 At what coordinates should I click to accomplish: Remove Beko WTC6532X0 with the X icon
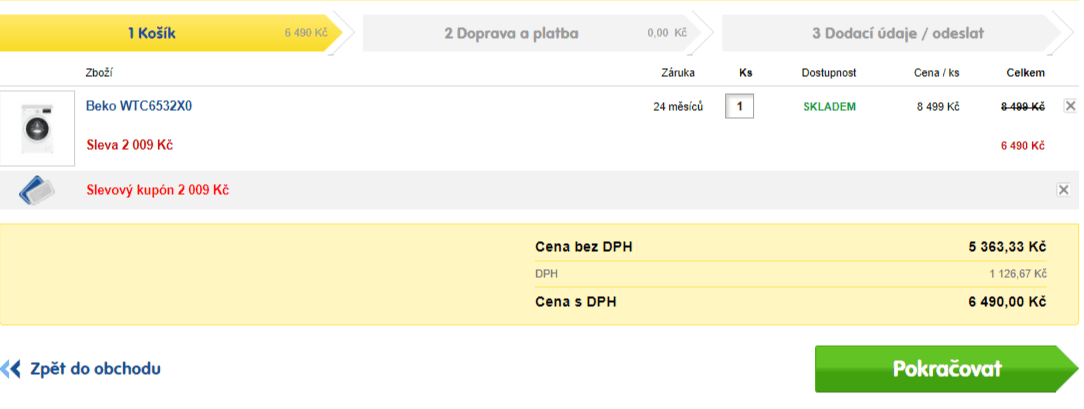tap(1069, 106)
